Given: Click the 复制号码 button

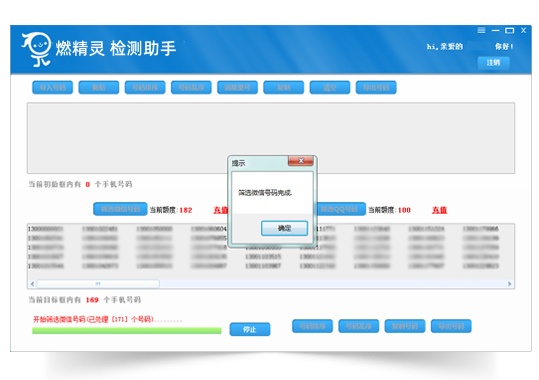Looking at the screenshot, I should (405, 326).
